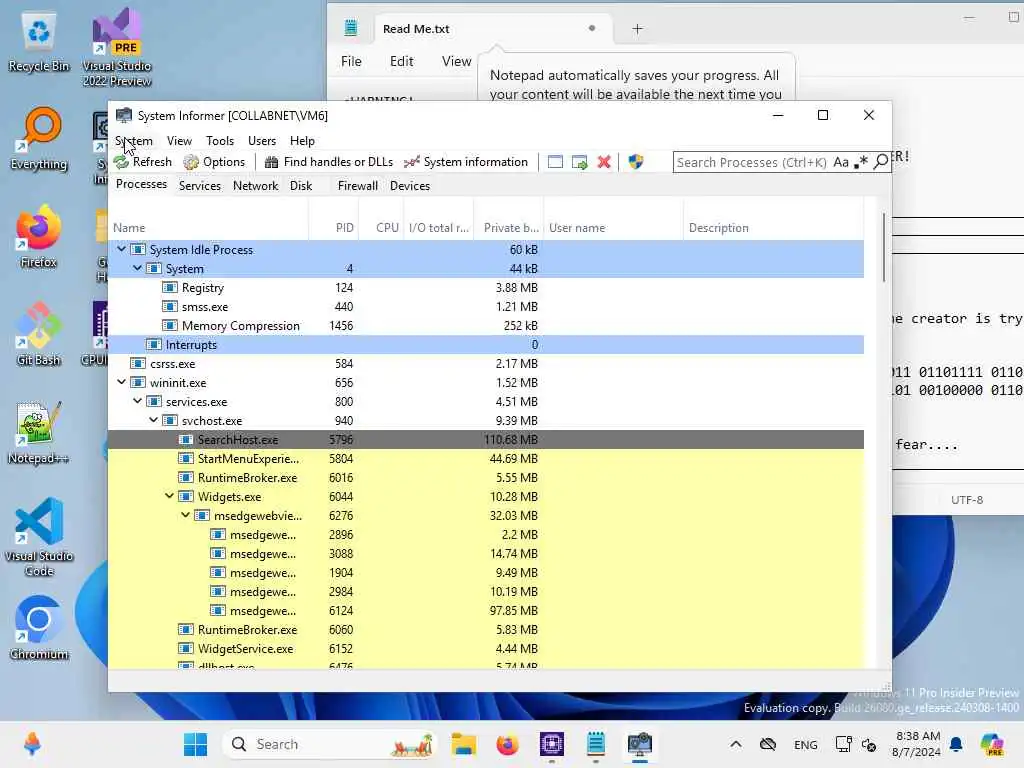Select Memory Compression process row

486,325
